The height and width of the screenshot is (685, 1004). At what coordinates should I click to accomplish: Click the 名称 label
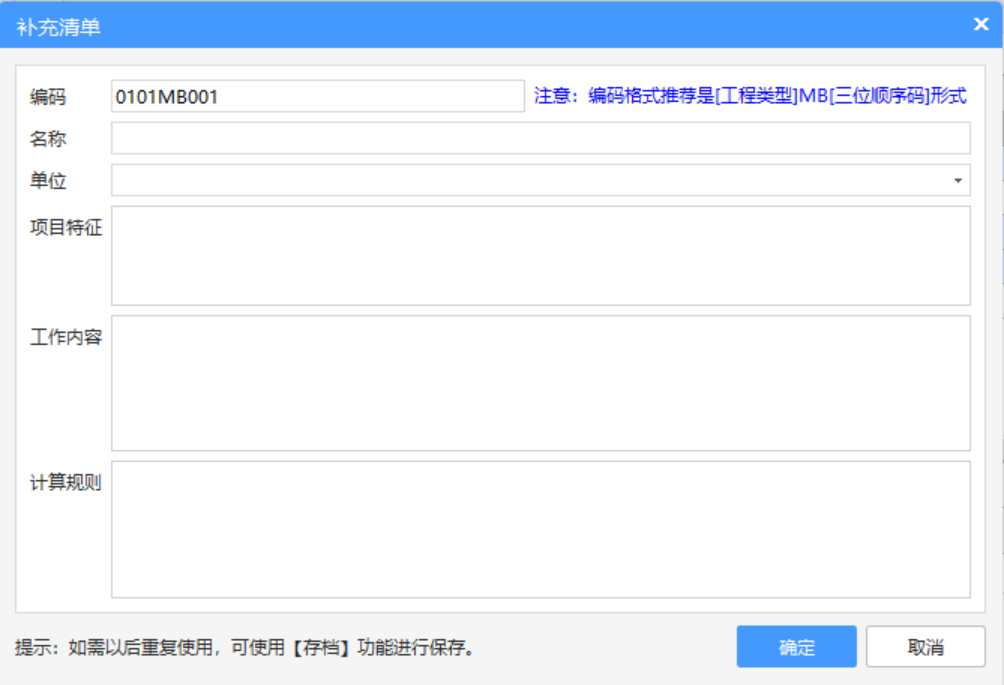[x=48, y=139]
